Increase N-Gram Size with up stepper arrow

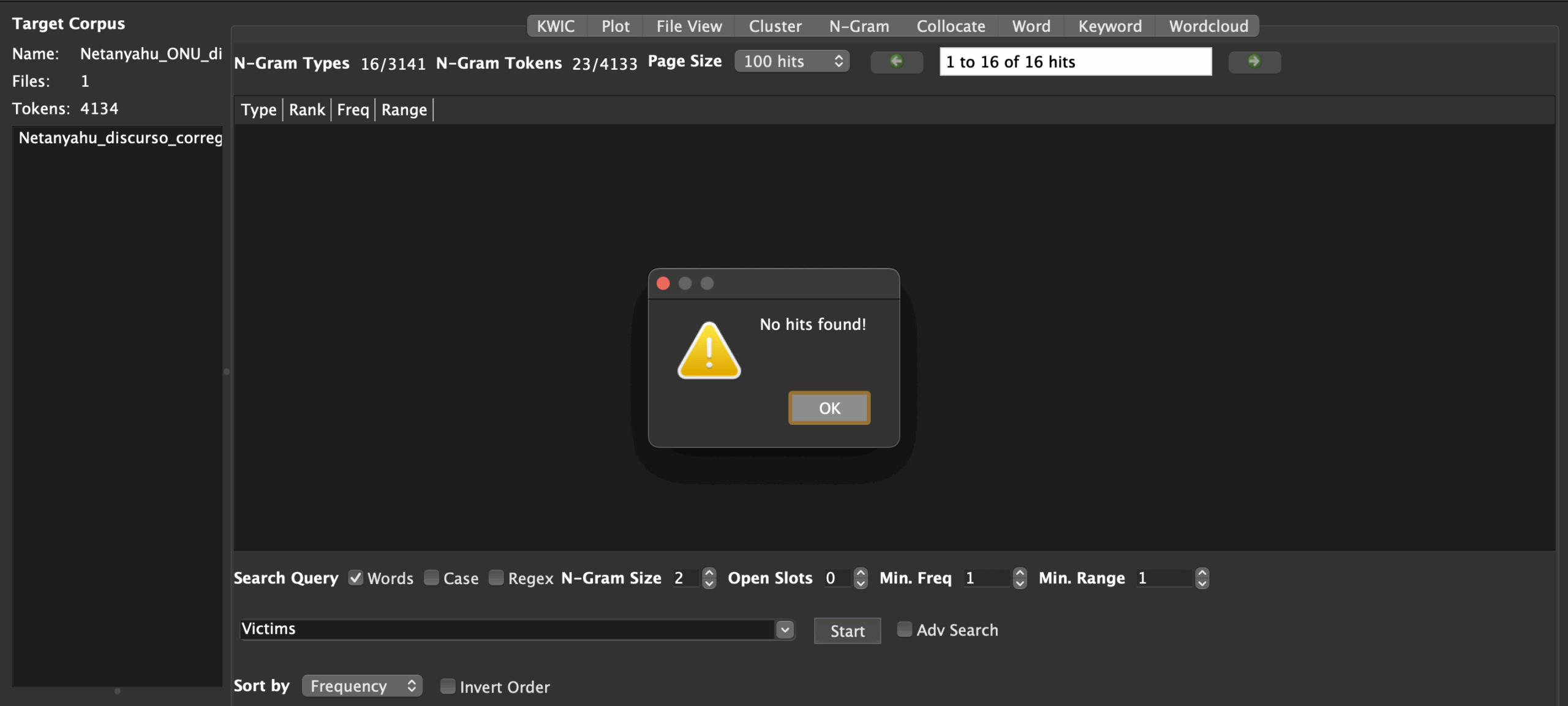(709, 573)
